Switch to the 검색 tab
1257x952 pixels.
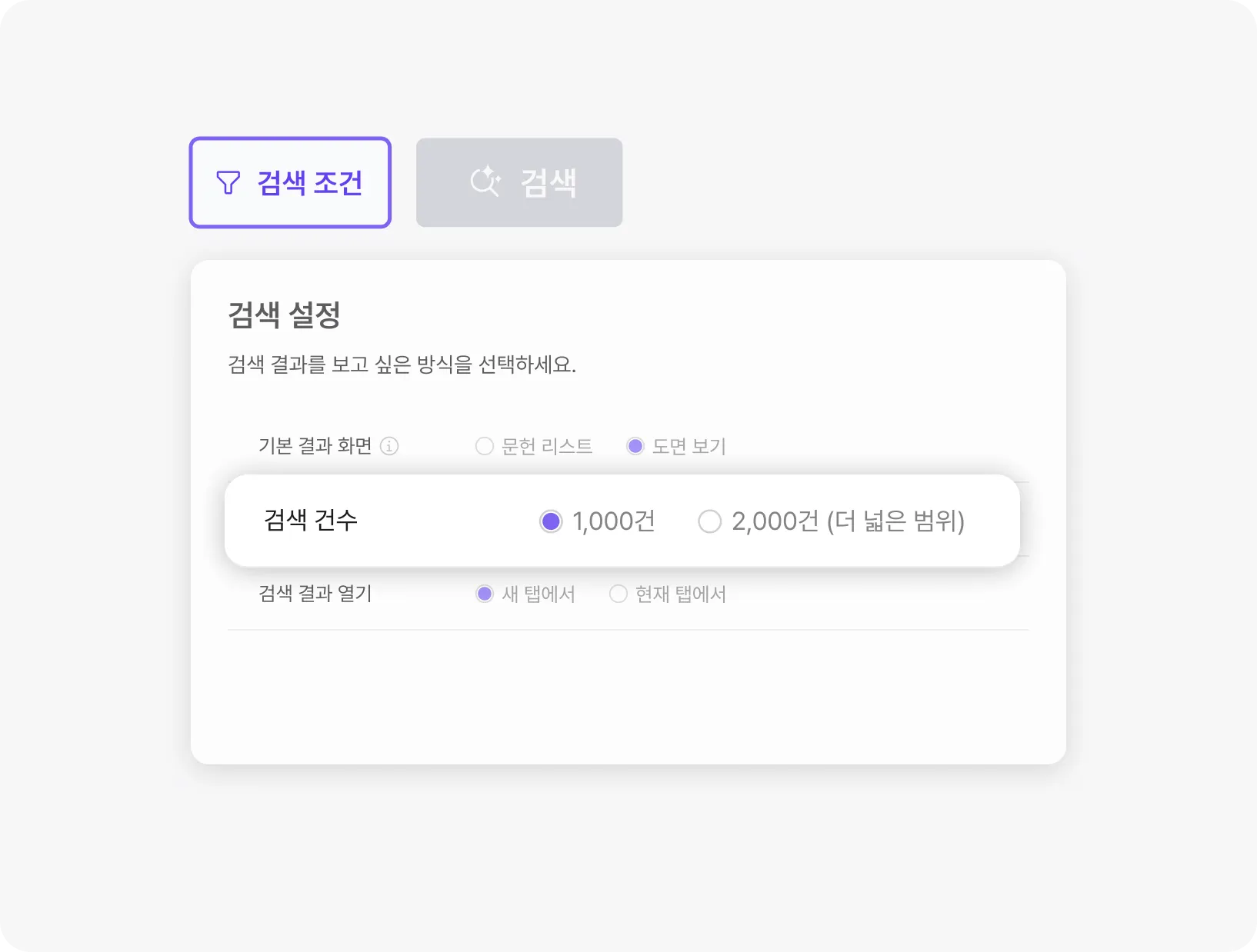pyautogui.click(x=519, y=181)
